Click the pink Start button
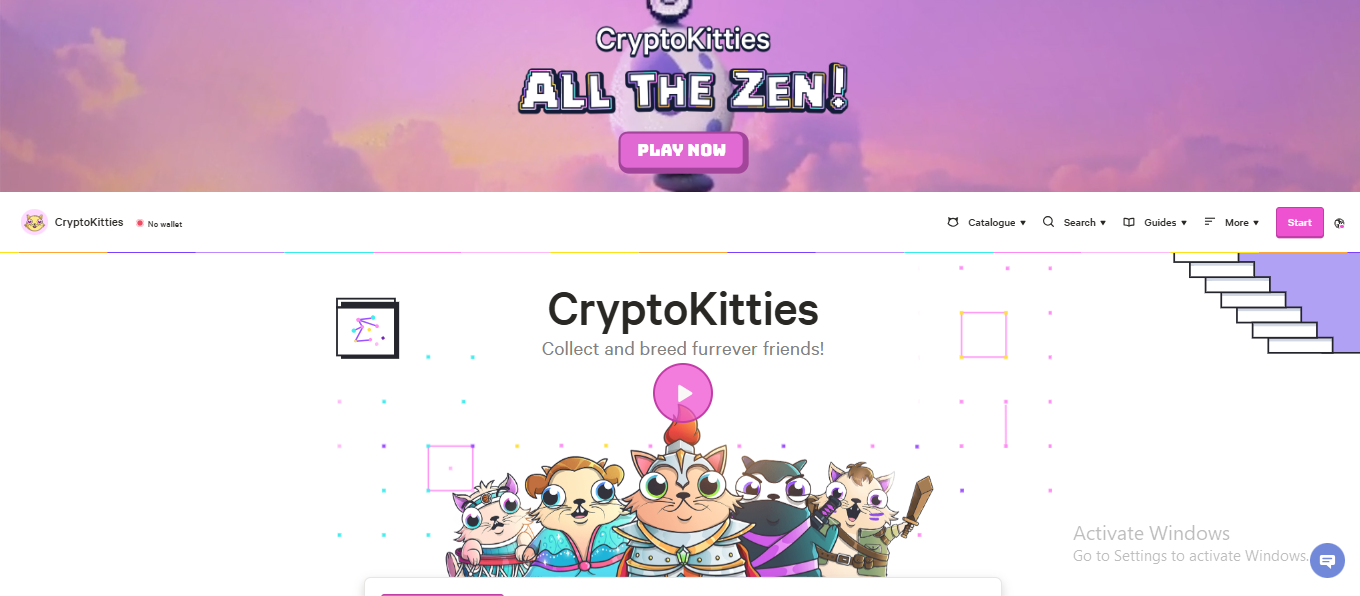Image resolution: width=1360 pixels, height=596 pixels. (x=1300, y=222)
